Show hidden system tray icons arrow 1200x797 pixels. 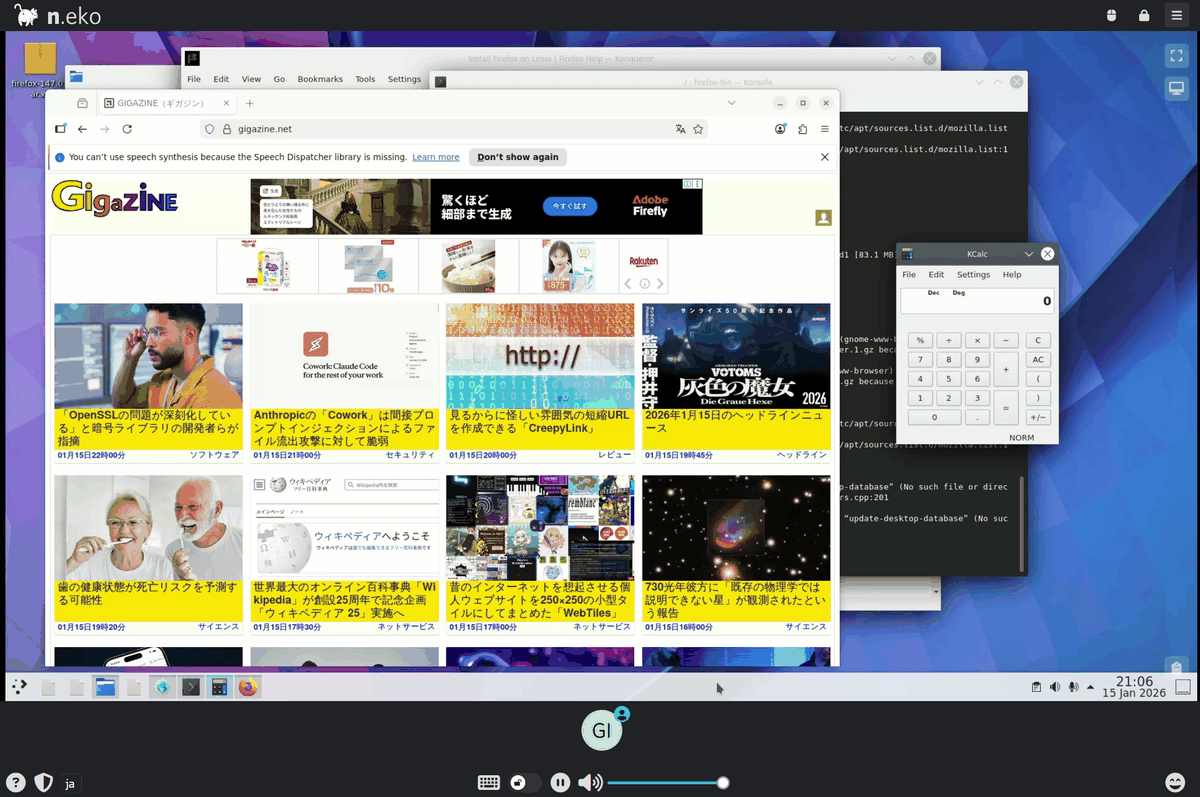(1091, 687)
